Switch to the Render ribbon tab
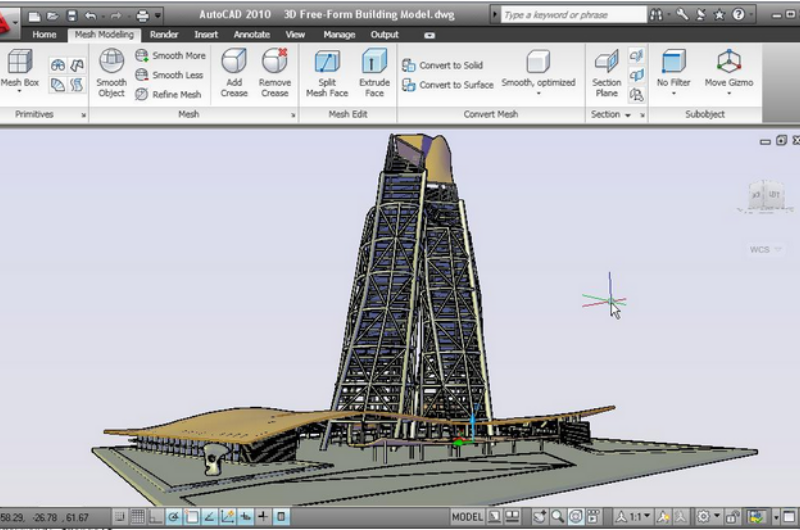800x530 pixels. pos(164,35)
